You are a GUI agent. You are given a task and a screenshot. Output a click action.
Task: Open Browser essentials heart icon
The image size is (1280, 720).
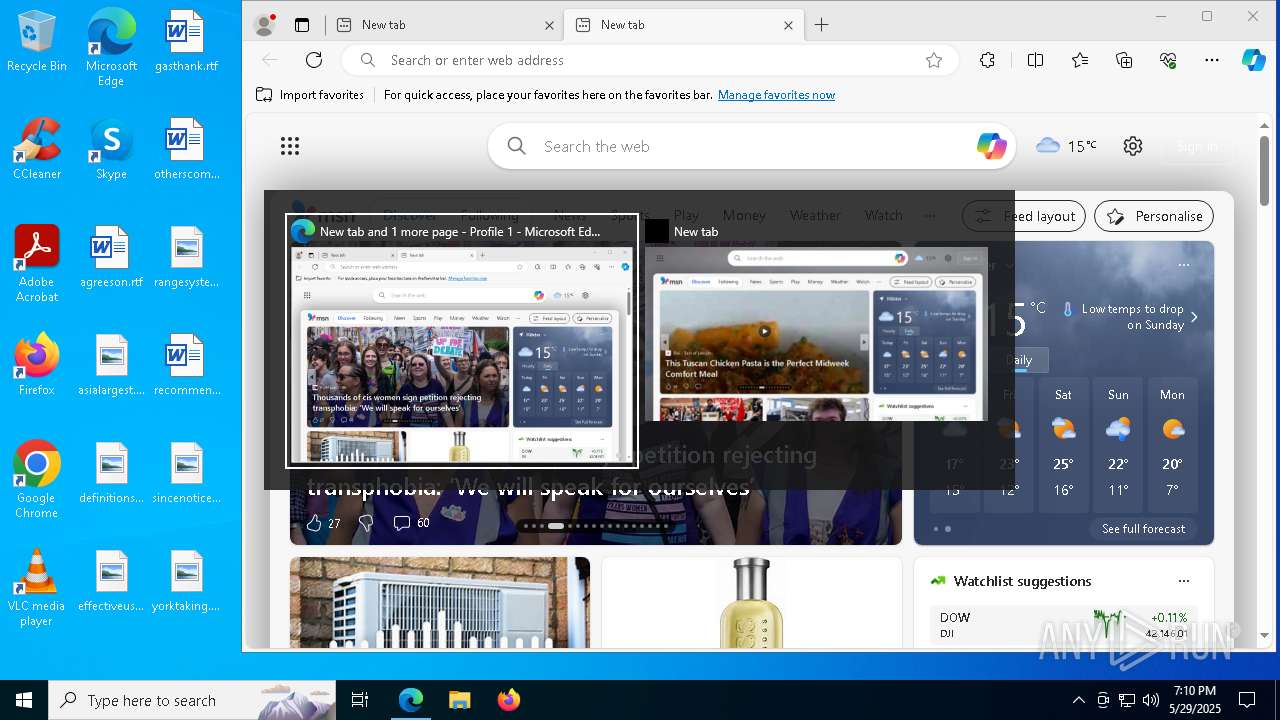[1168, 60]
